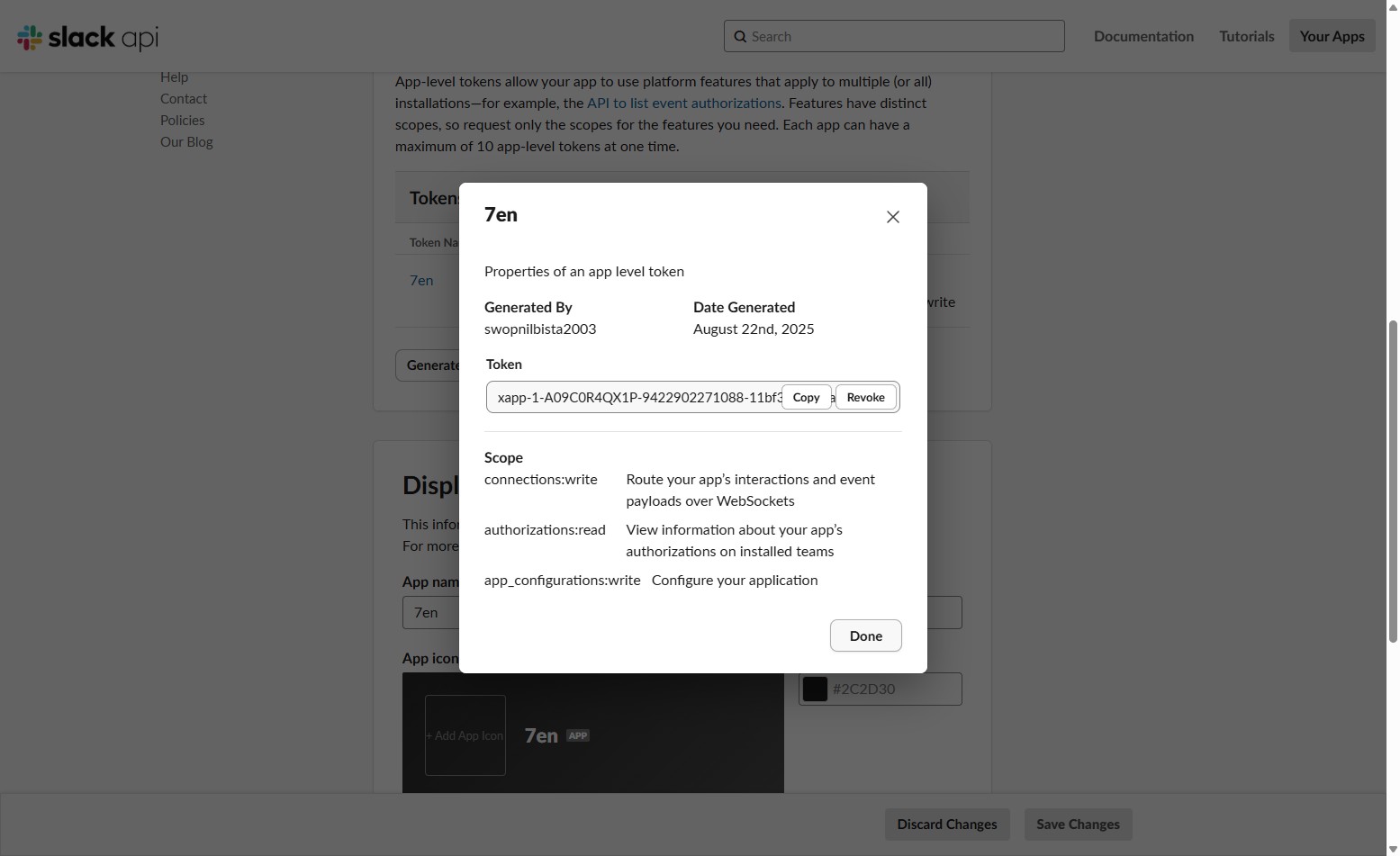1400x856 pixels.
Task: Click the scrollbar down arrow
Action: tap(1393, 849)
